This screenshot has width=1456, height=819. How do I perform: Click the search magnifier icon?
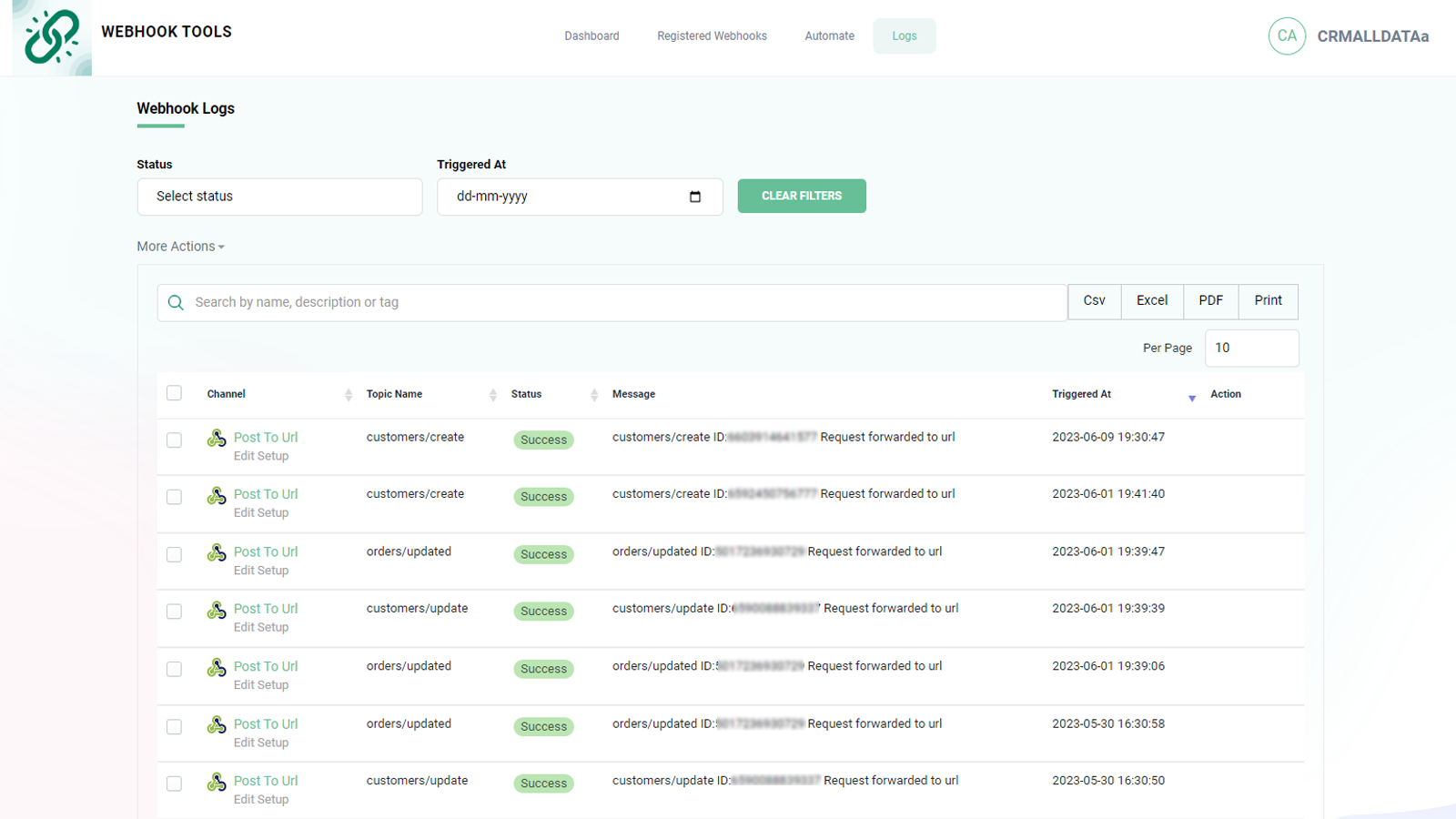(176, 302)
